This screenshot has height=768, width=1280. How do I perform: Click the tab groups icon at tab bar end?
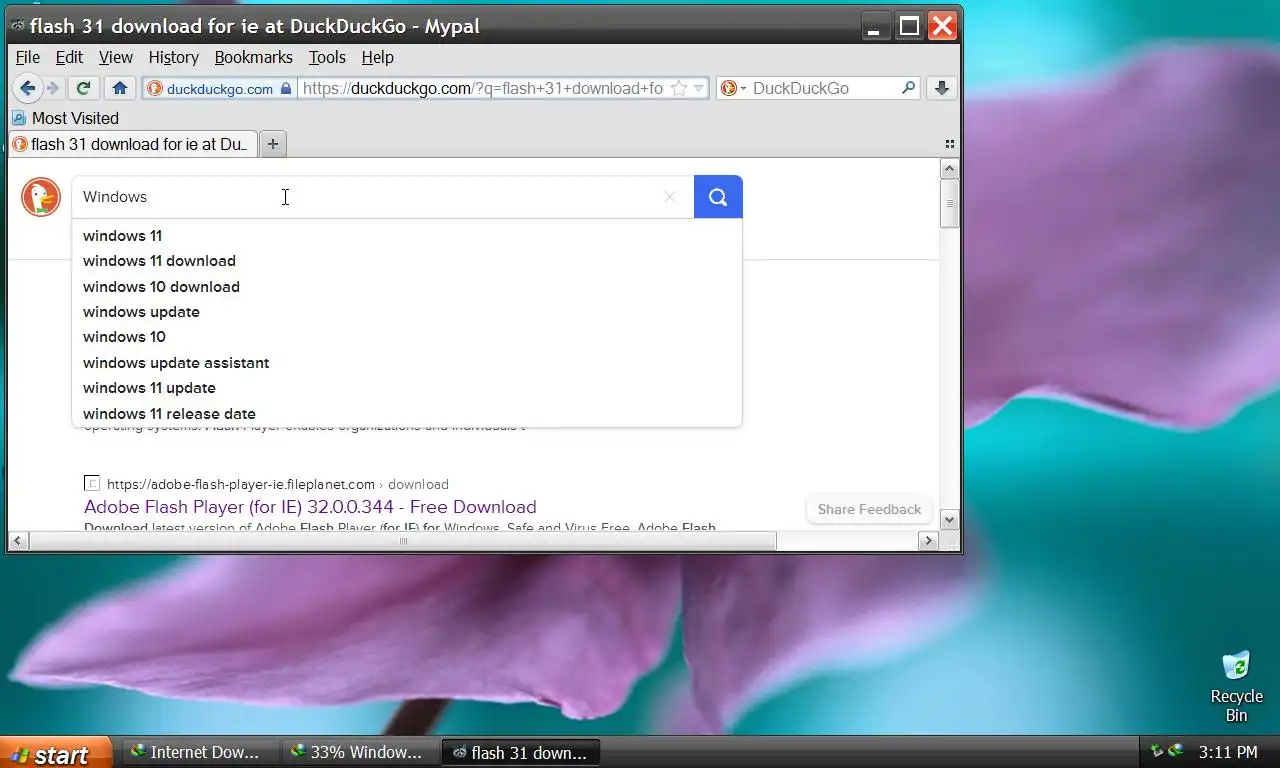949,144
